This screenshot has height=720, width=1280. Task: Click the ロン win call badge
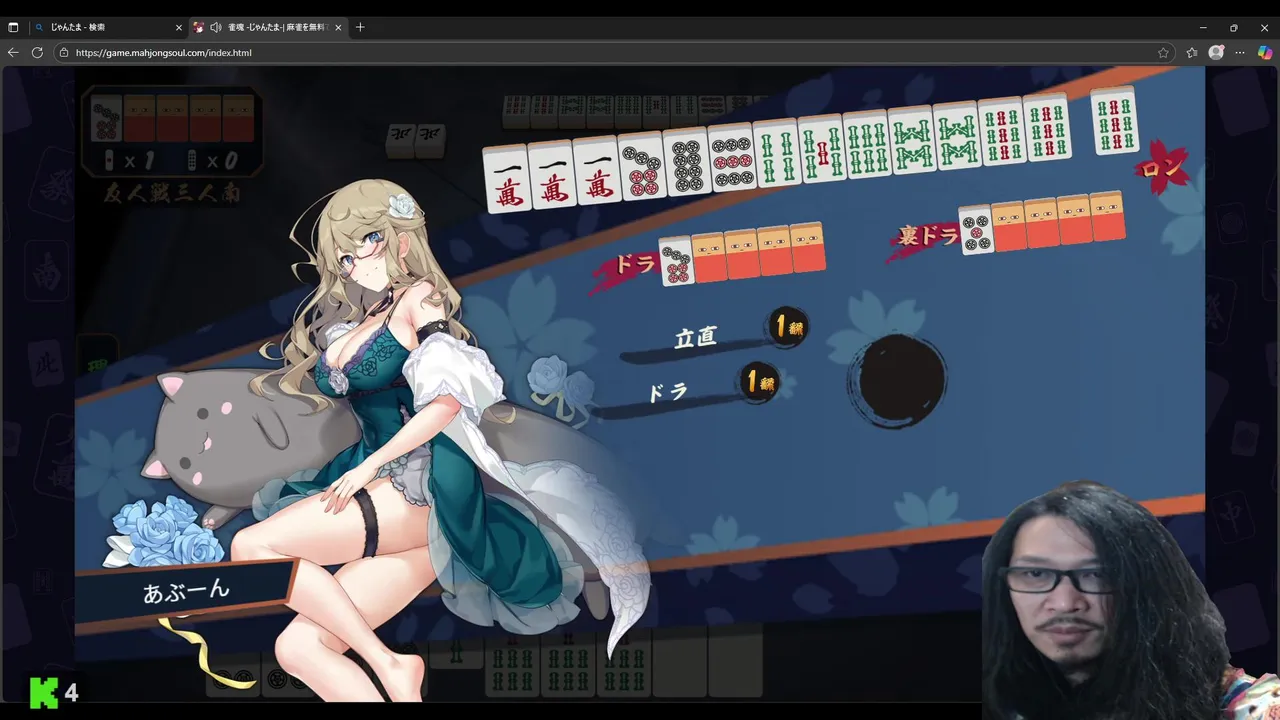click(x=1162, y=166)
